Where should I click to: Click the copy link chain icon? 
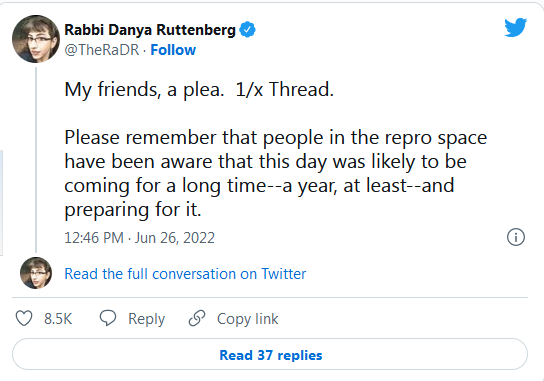tap(197, 318)
